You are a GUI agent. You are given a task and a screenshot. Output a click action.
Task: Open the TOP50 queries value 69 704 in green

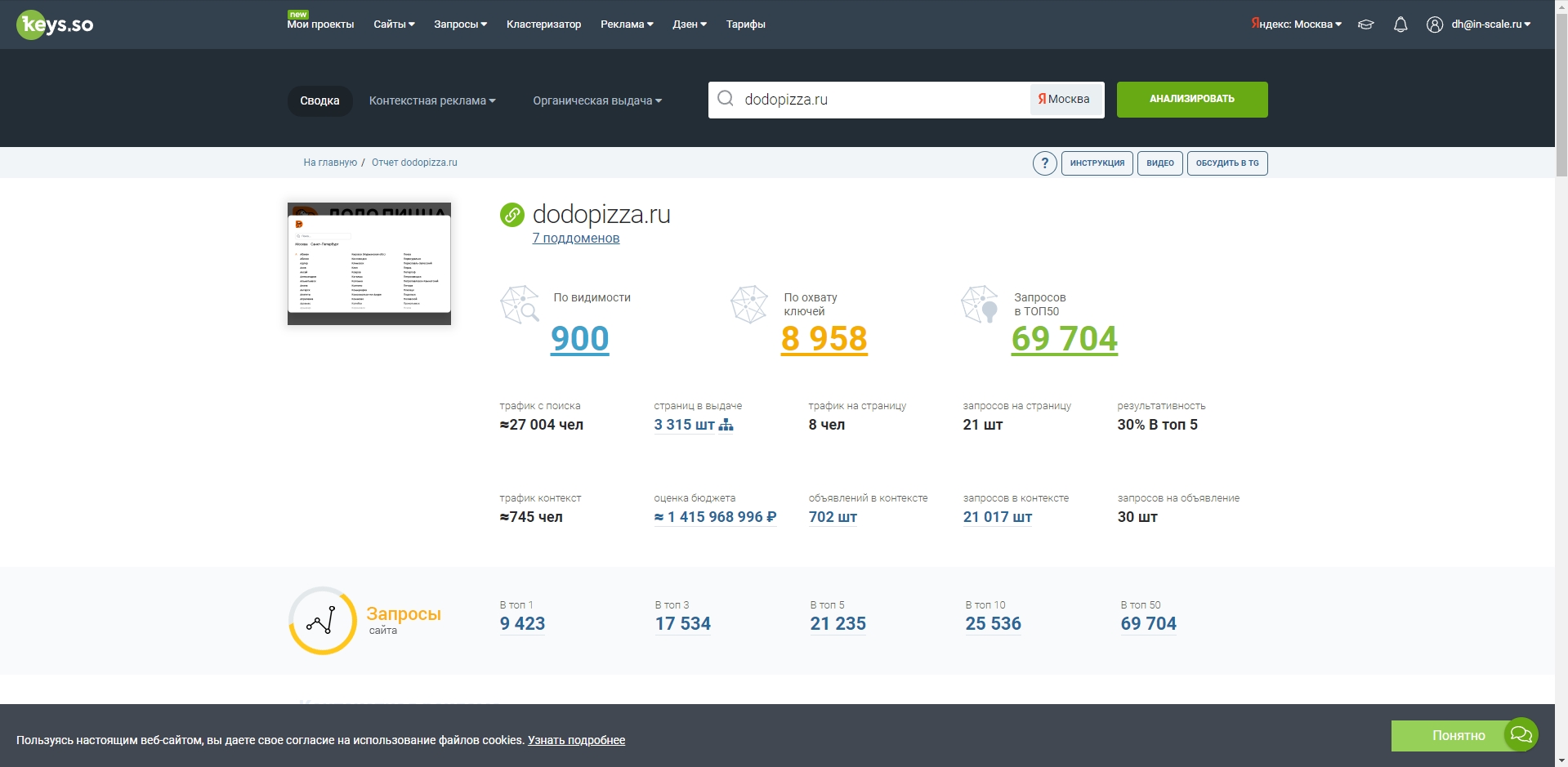coord(1065,339)
